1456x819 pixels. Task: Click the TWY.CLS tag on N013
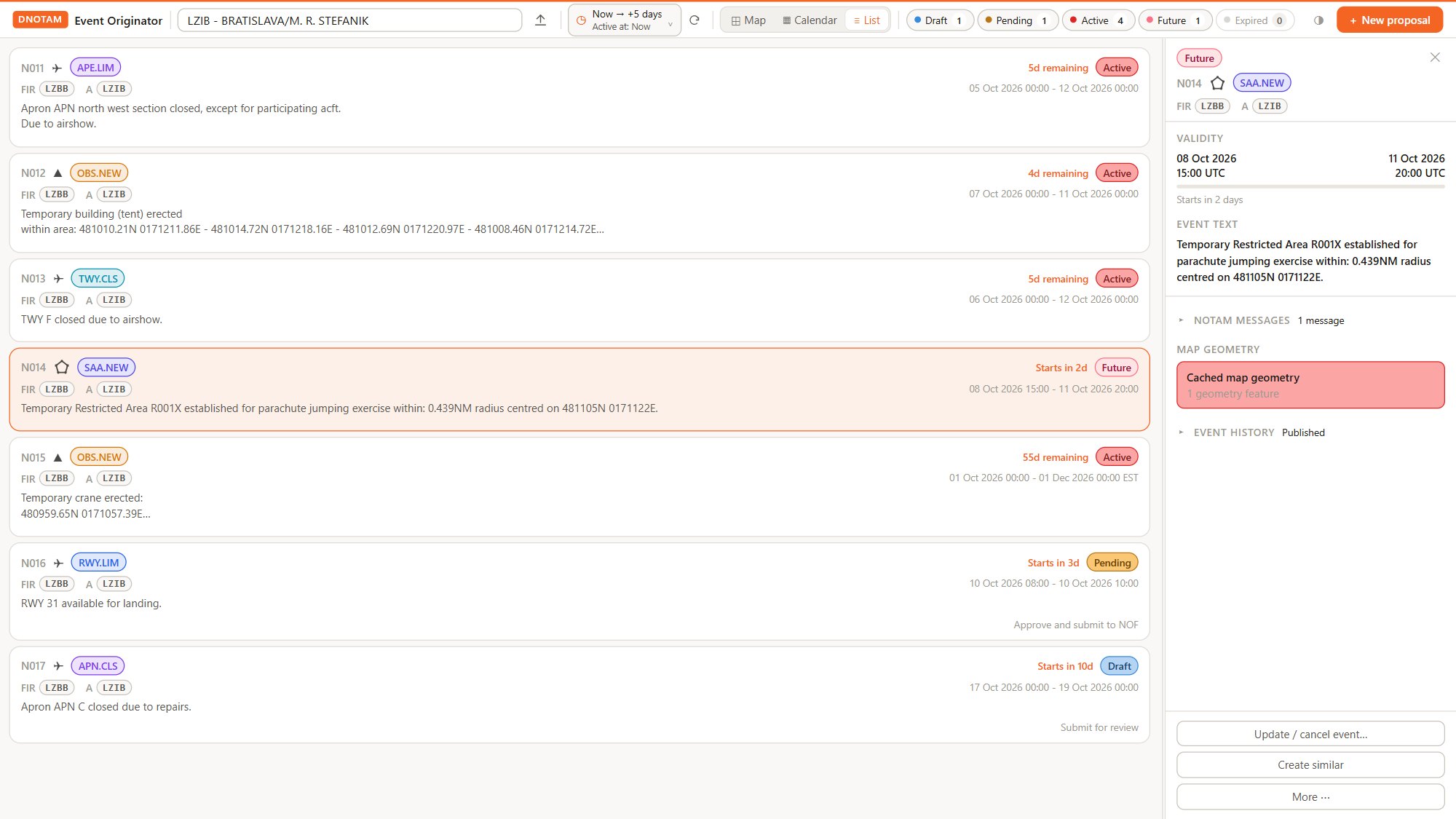(x=98, y=279)
